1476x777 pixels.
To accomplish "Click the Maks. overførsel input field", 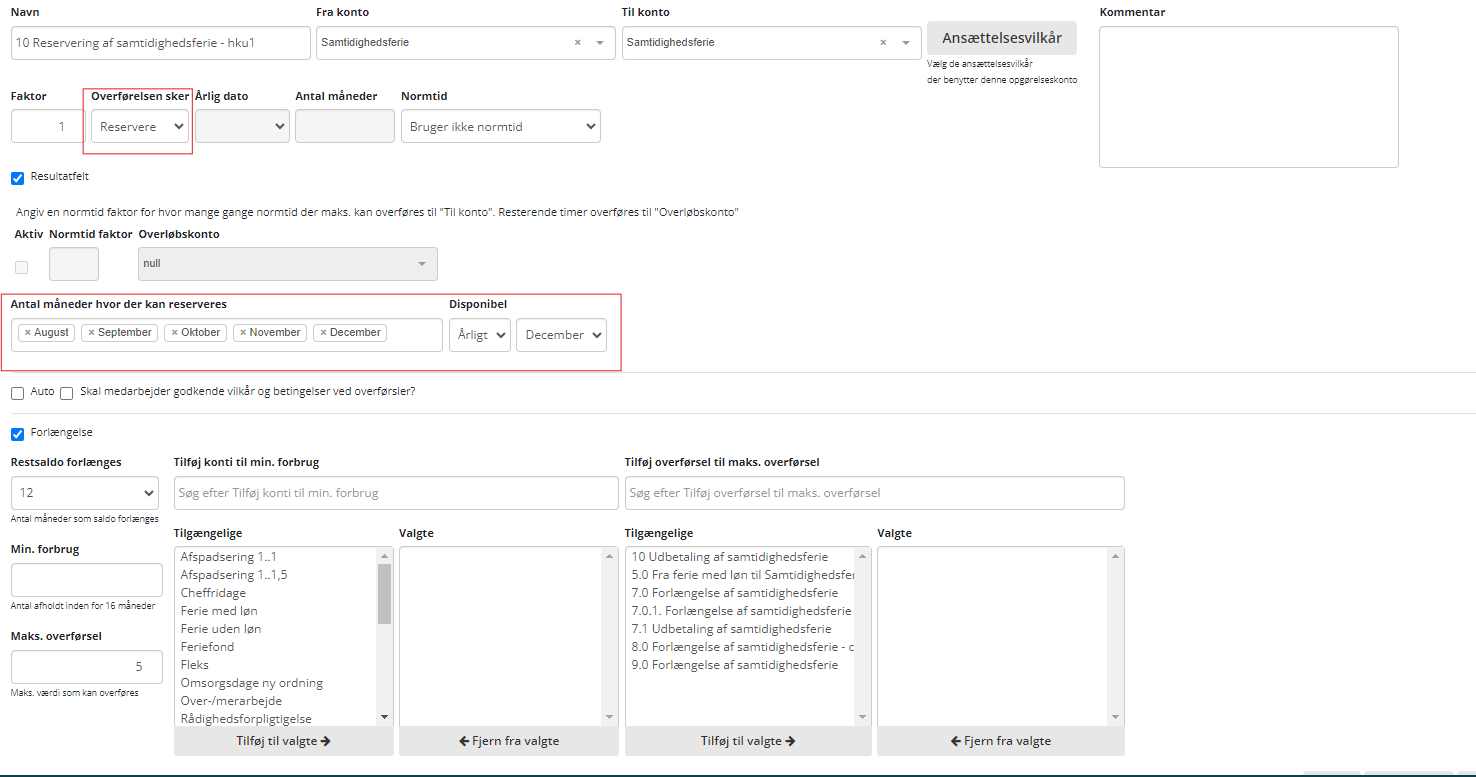I will (86, 667).
